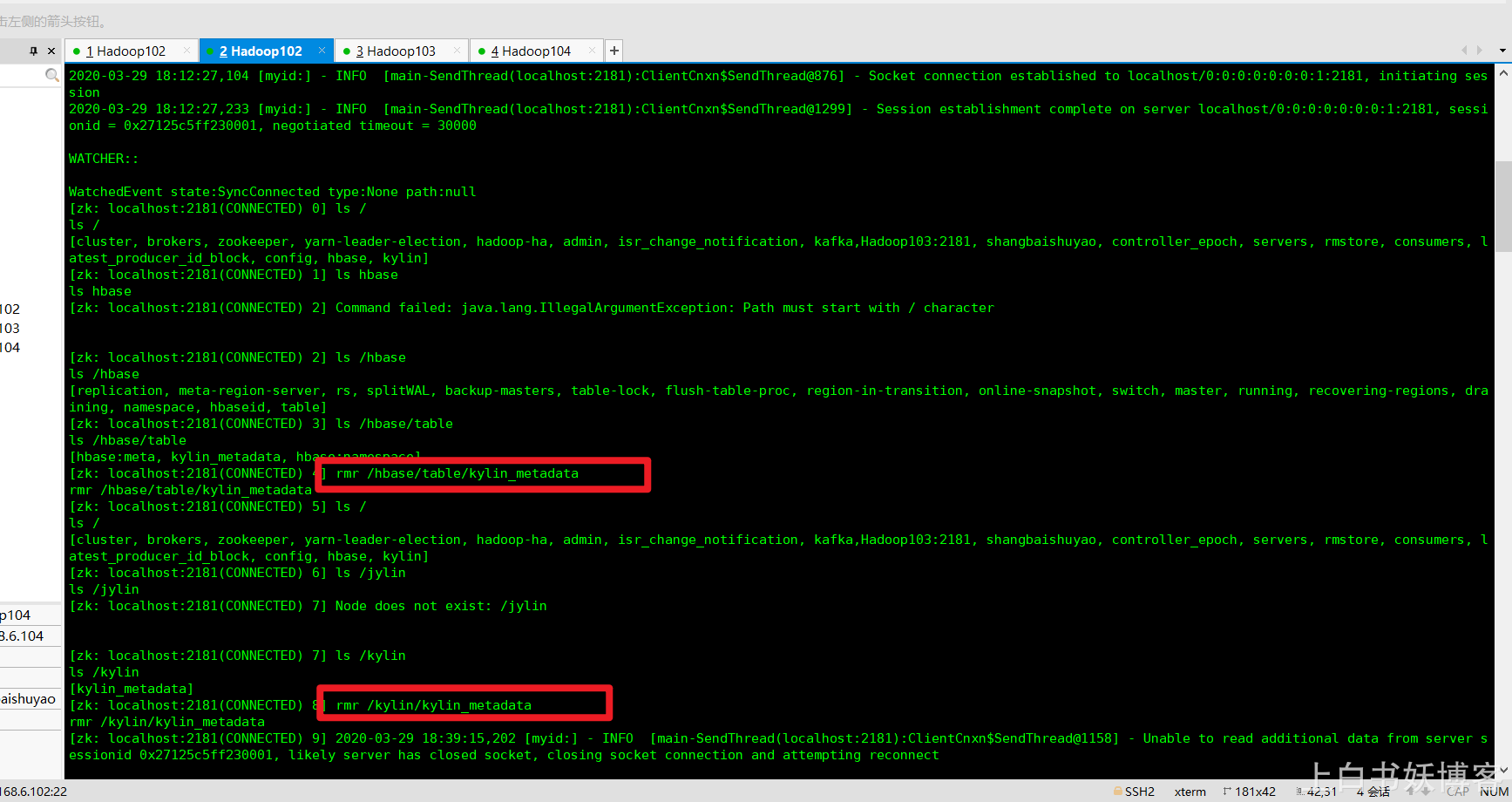This screenshot has height=802, width=1512.
Task: Close the active 2 Hadoop102 tab
Action: [x=322, y=51]
